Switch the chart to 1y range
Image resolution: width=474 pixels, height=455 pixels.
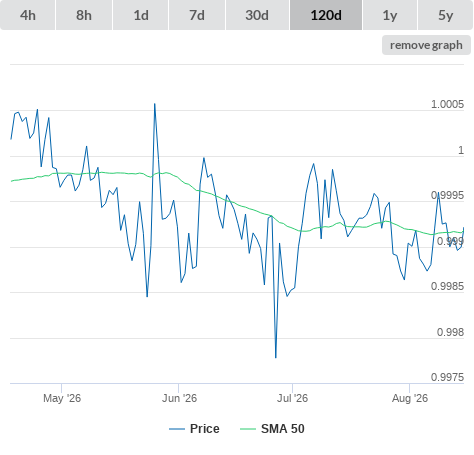point(390,15)
